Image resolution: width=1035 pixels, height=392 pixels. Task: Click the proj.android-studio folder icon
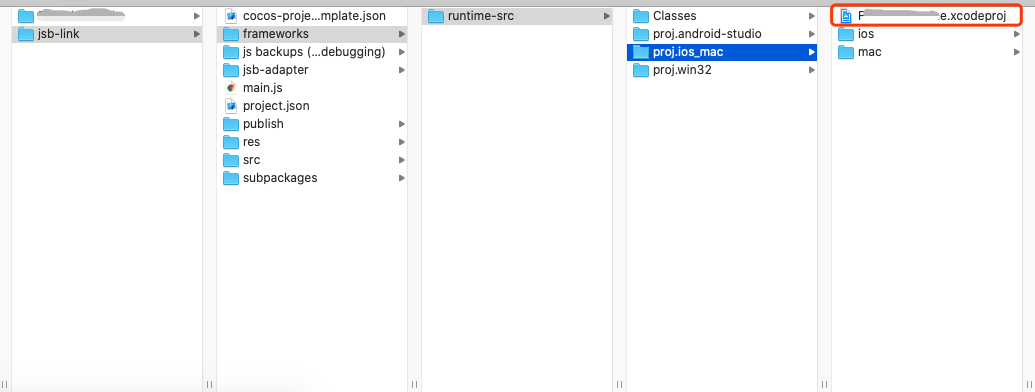pos(641,34)
